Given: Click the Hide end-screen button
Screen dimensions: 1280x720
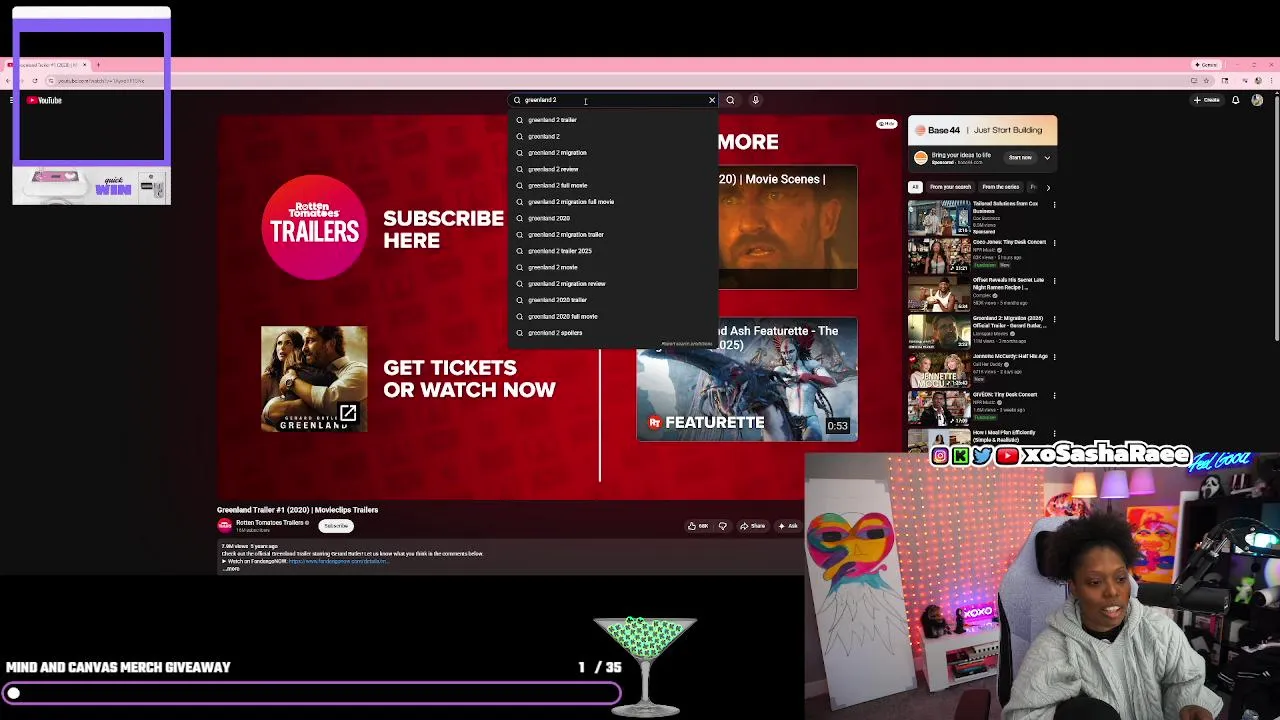Looking at the screenshot, I should [x=886, y=124].
